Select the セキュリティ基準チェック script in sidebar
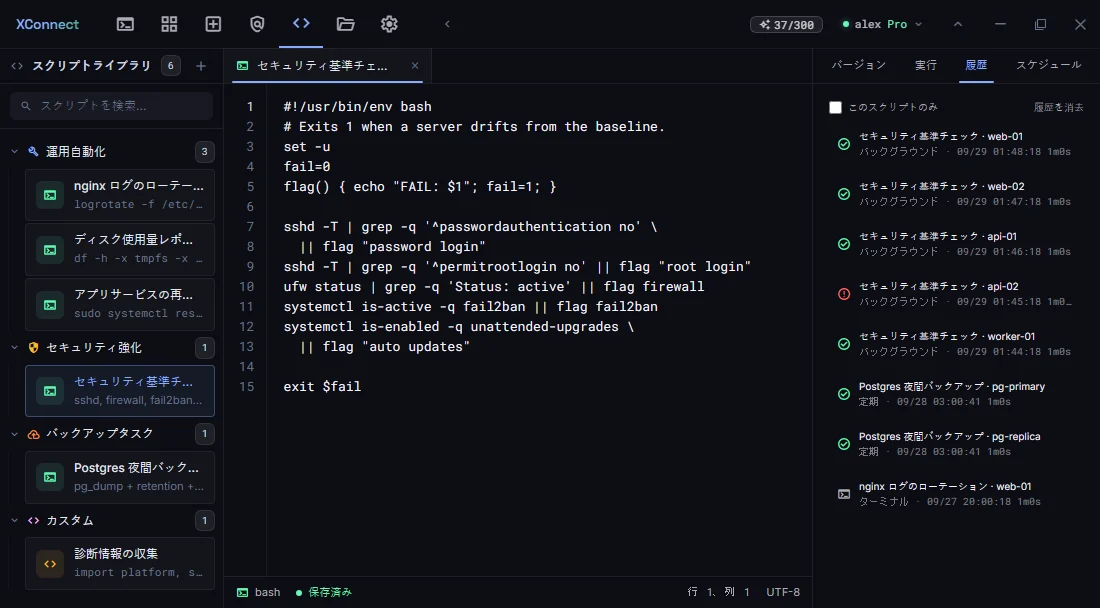This screenshot has height=608, width=1100. (120, 391)
